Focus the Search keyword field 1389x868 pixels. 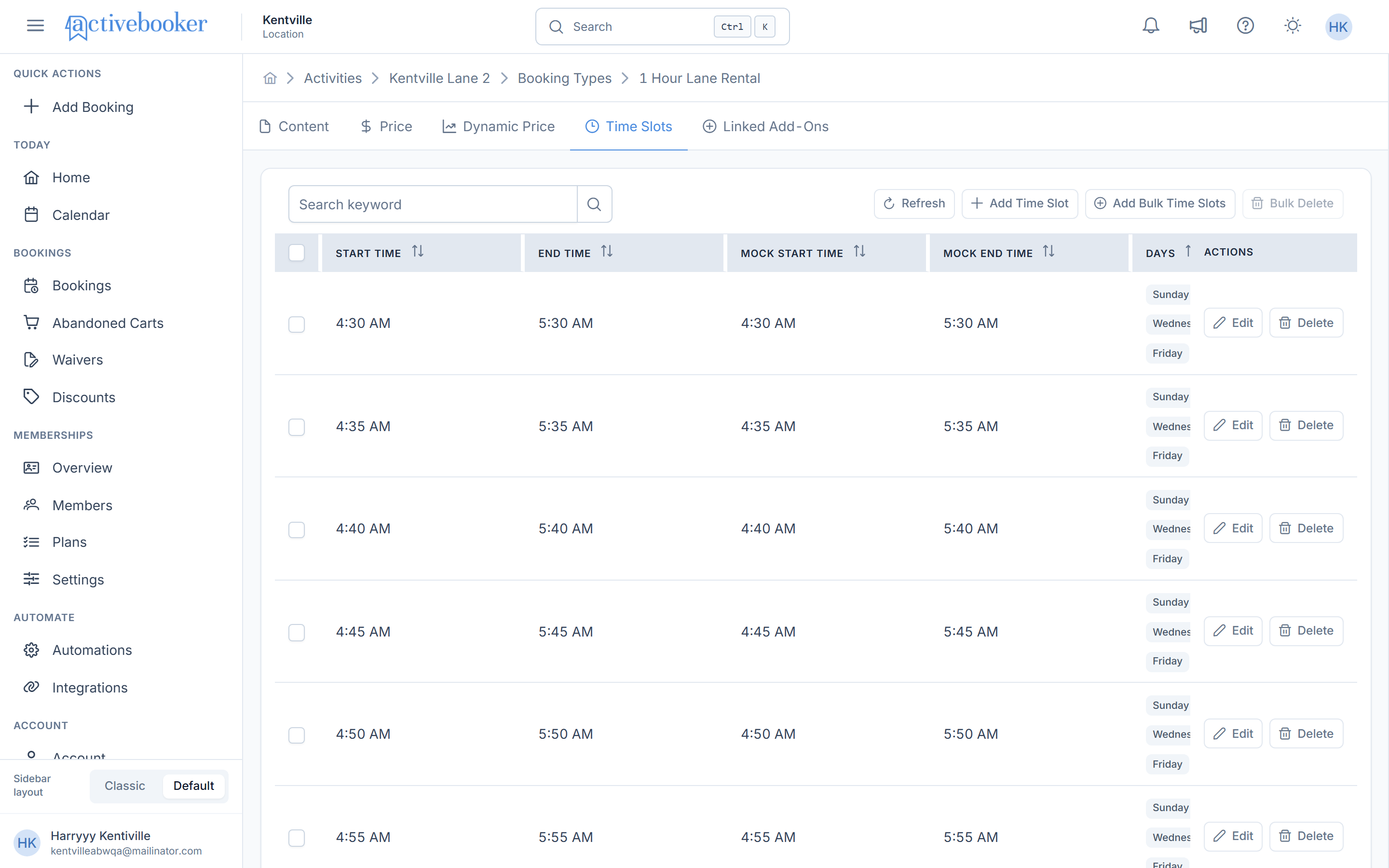coord(433,204)
